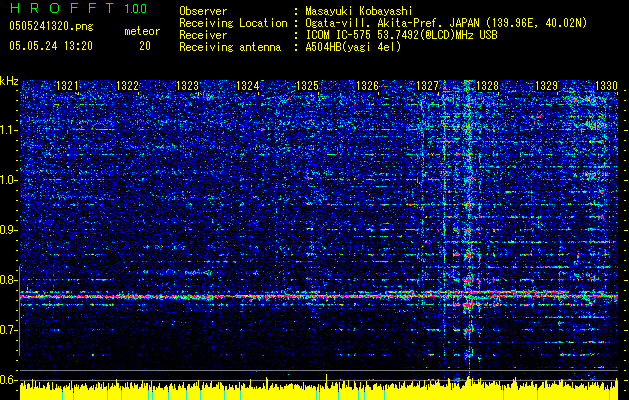Click the 1322 time marker

[127, 86]
